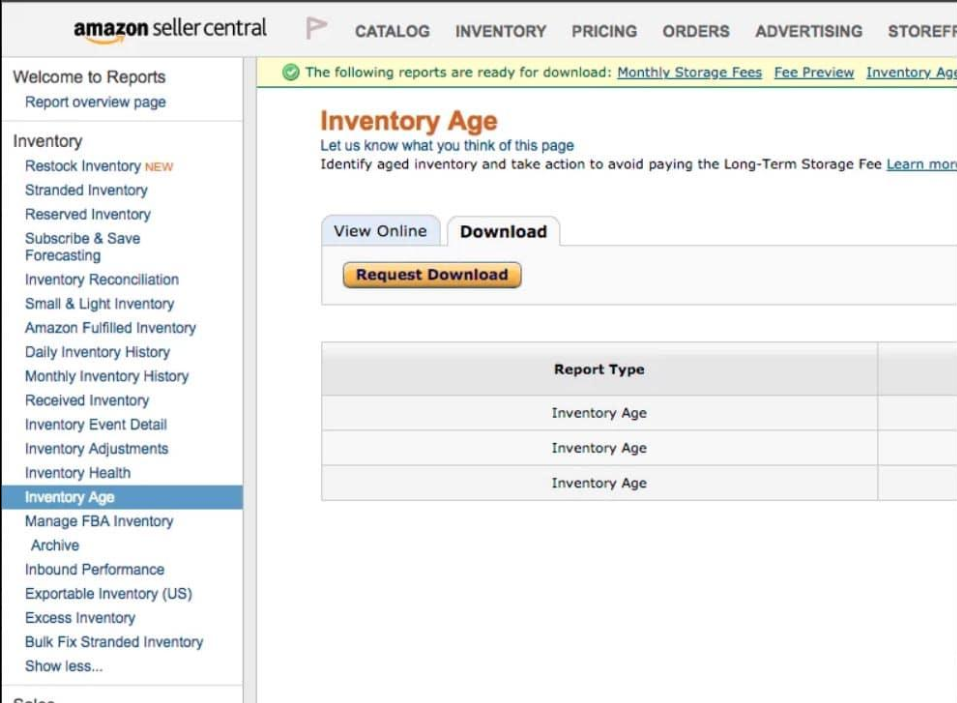Screen dimensions: 957x703
Task: Switch to the View Online tab
Action: [380, 231]
